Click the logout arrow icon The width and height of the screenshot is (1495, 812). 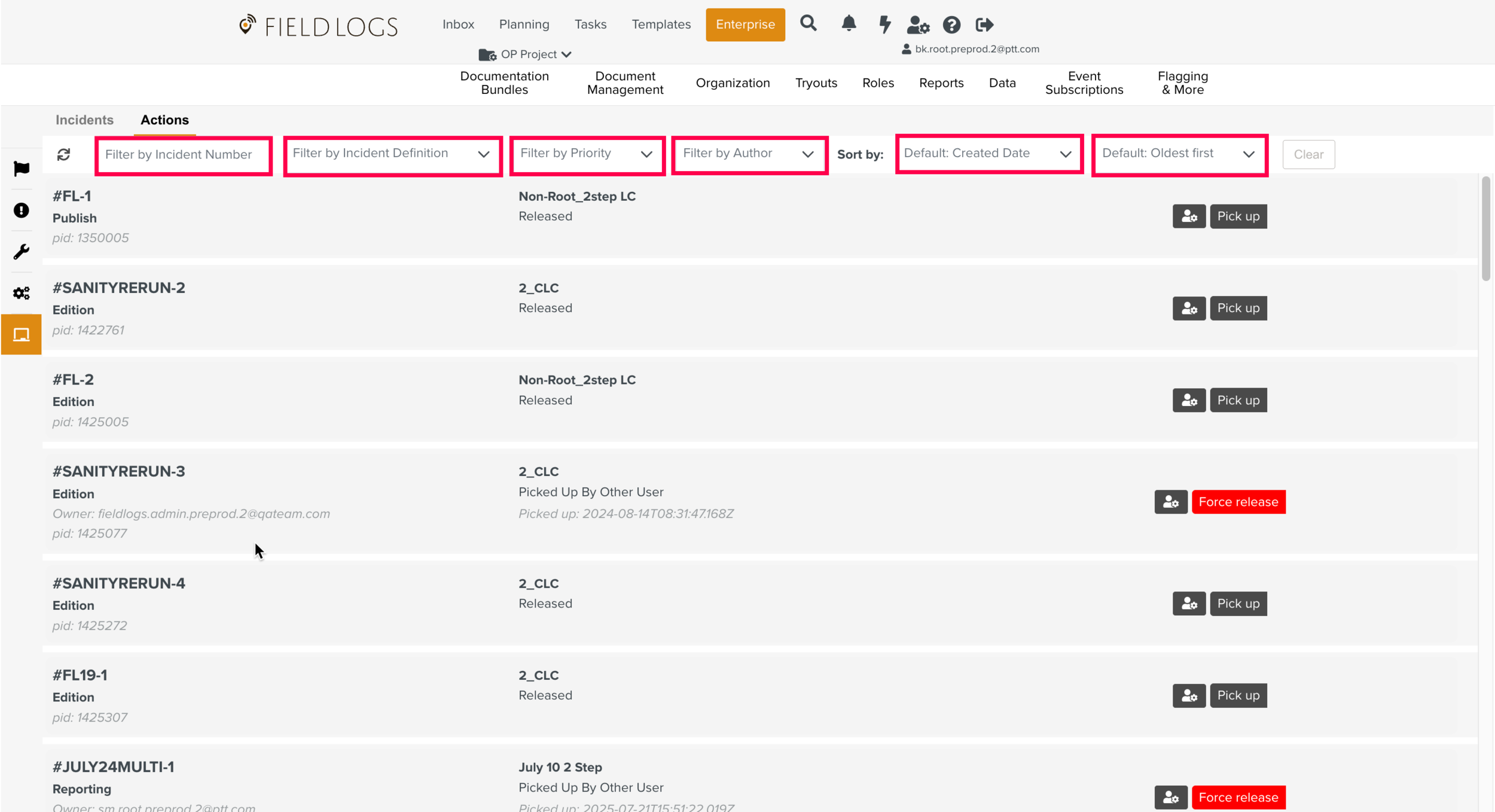pyautogui.click(x=984, y=25)
